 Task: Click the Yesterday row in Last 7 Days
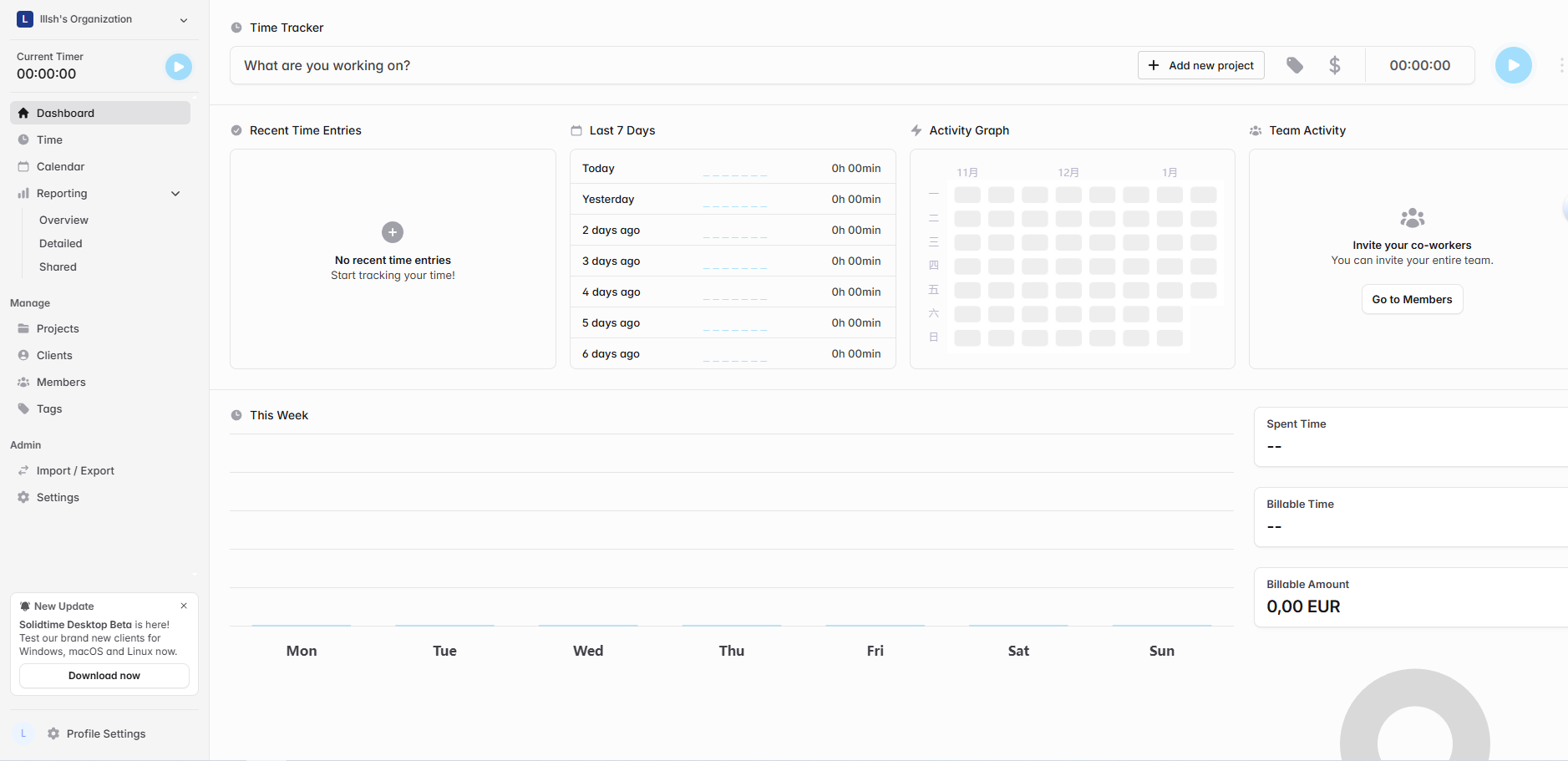(733, 199)
